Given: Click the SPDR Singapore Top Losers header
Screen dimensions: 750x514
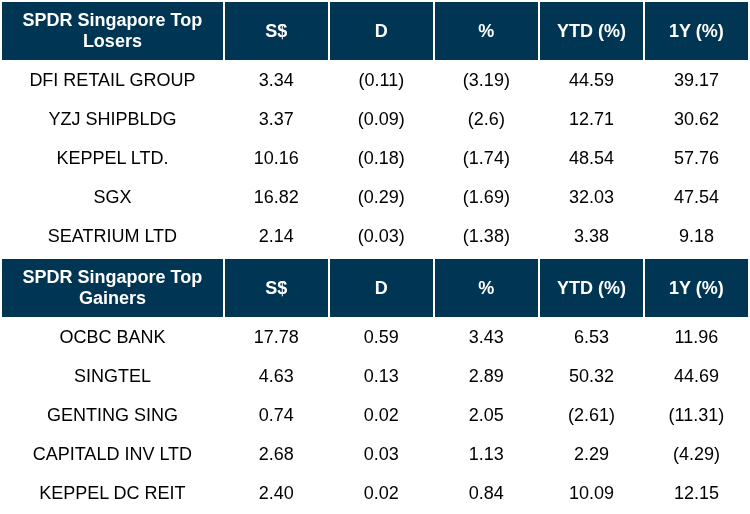Looking at the screenshot, I should click(112, 31).
